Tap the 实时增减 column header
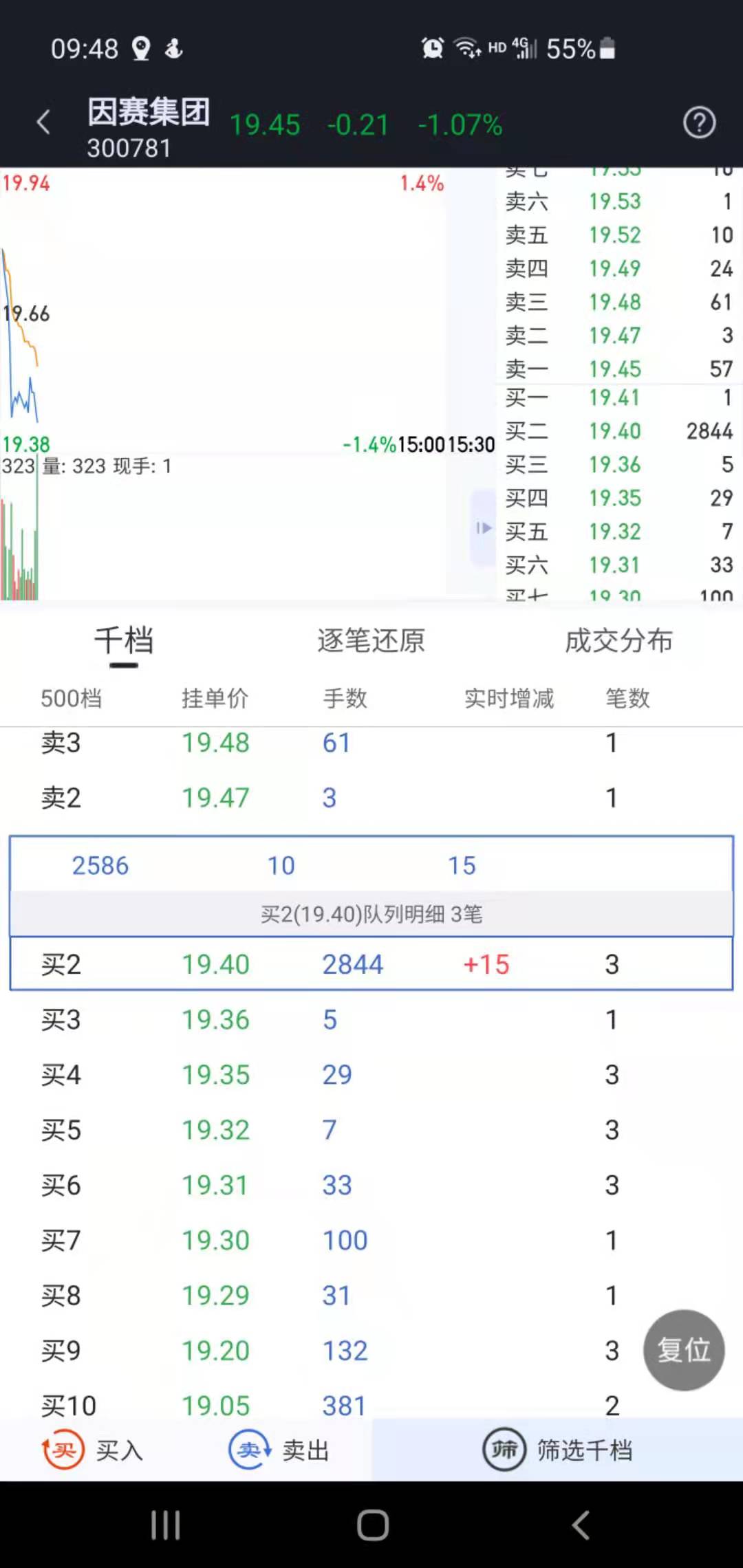The width and height of the screenshot is (743, 1568). point(509,699)
